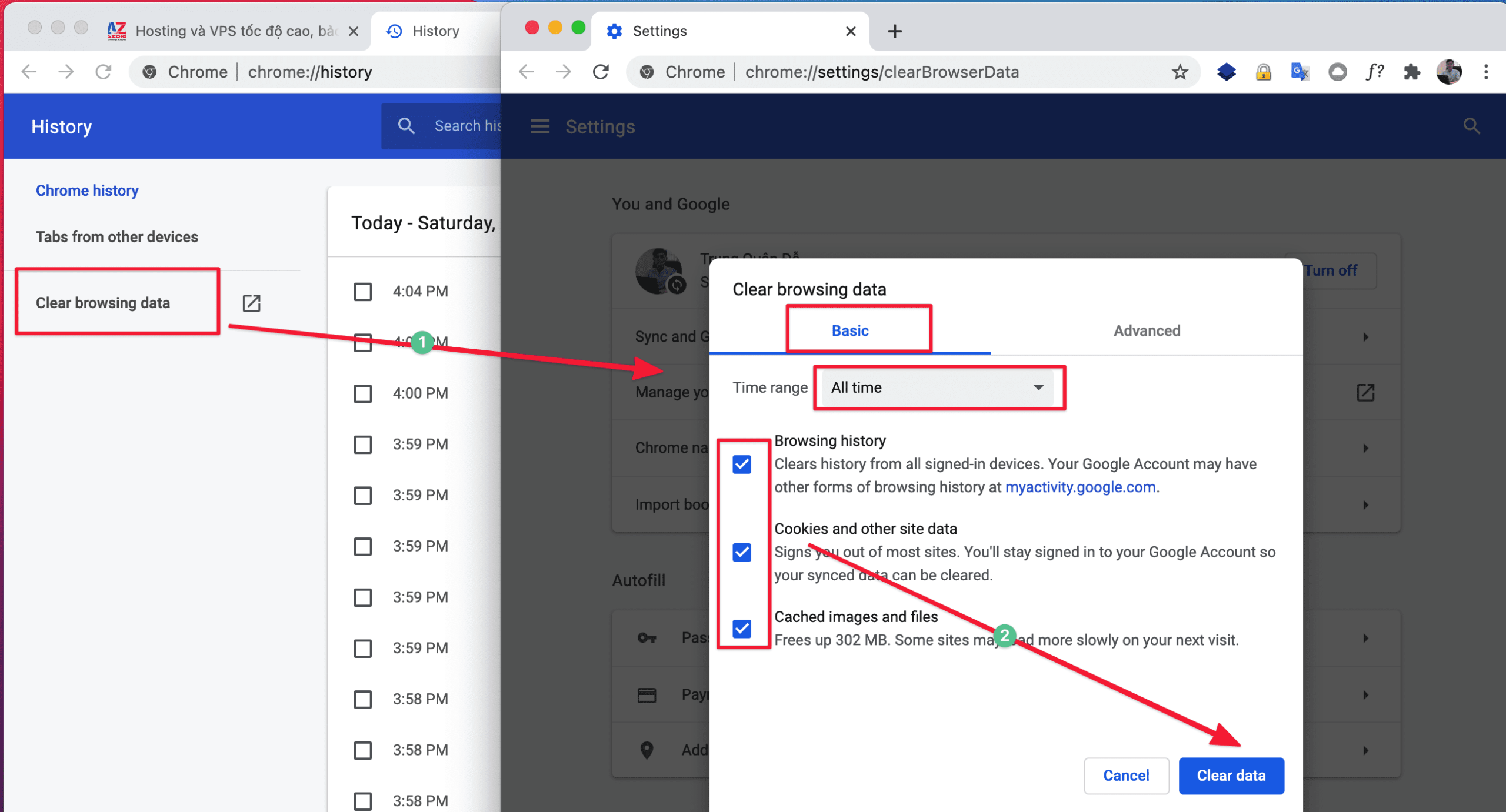The width and height of the screenshot is (1506, 812).
Task: Select the Hosting và VPS browser tab
Action: click(x=232, y=31)
